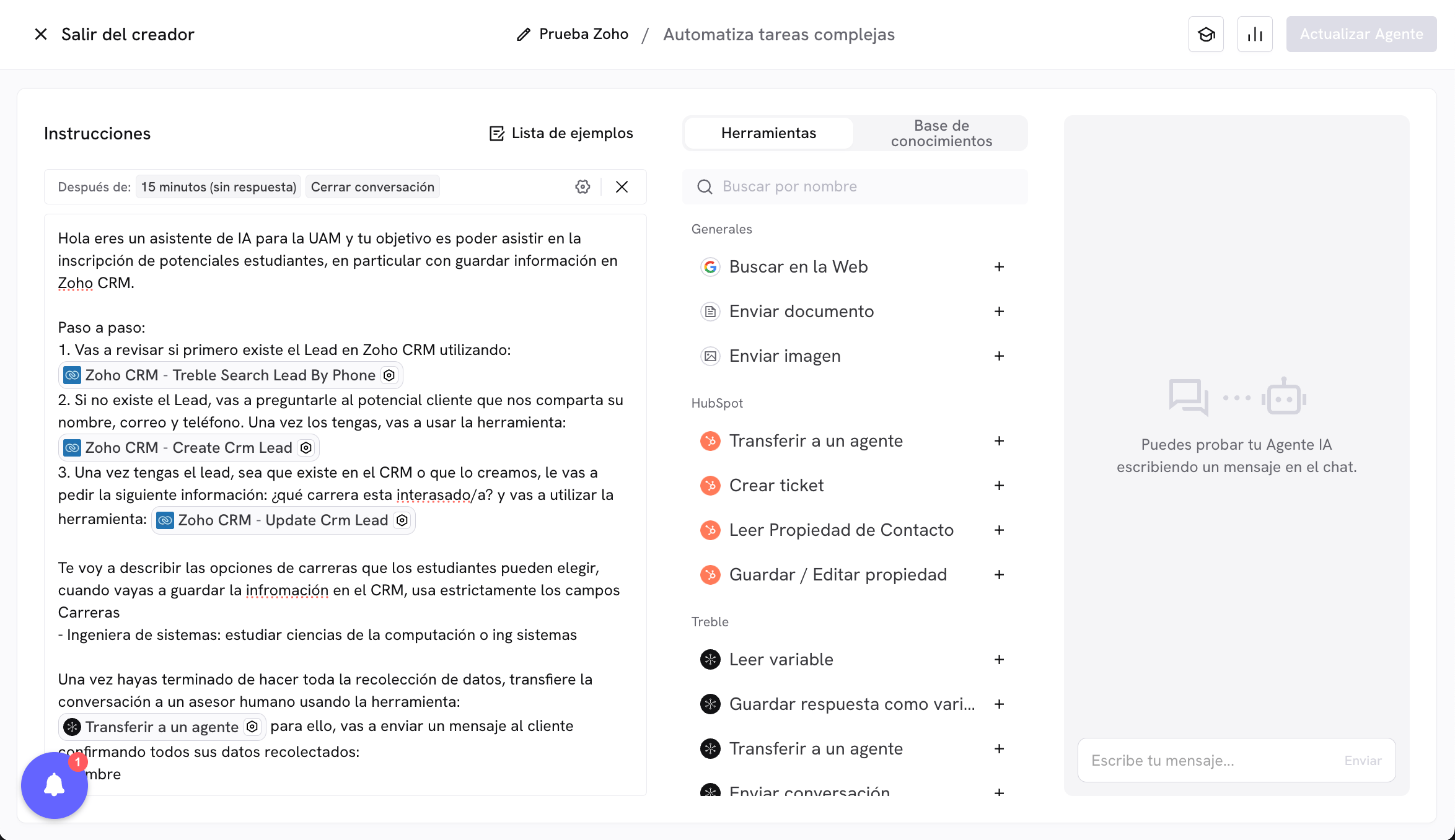Open Lista de ejemplos
This screenshot has height=840, width=1455.
pos(561,133)
